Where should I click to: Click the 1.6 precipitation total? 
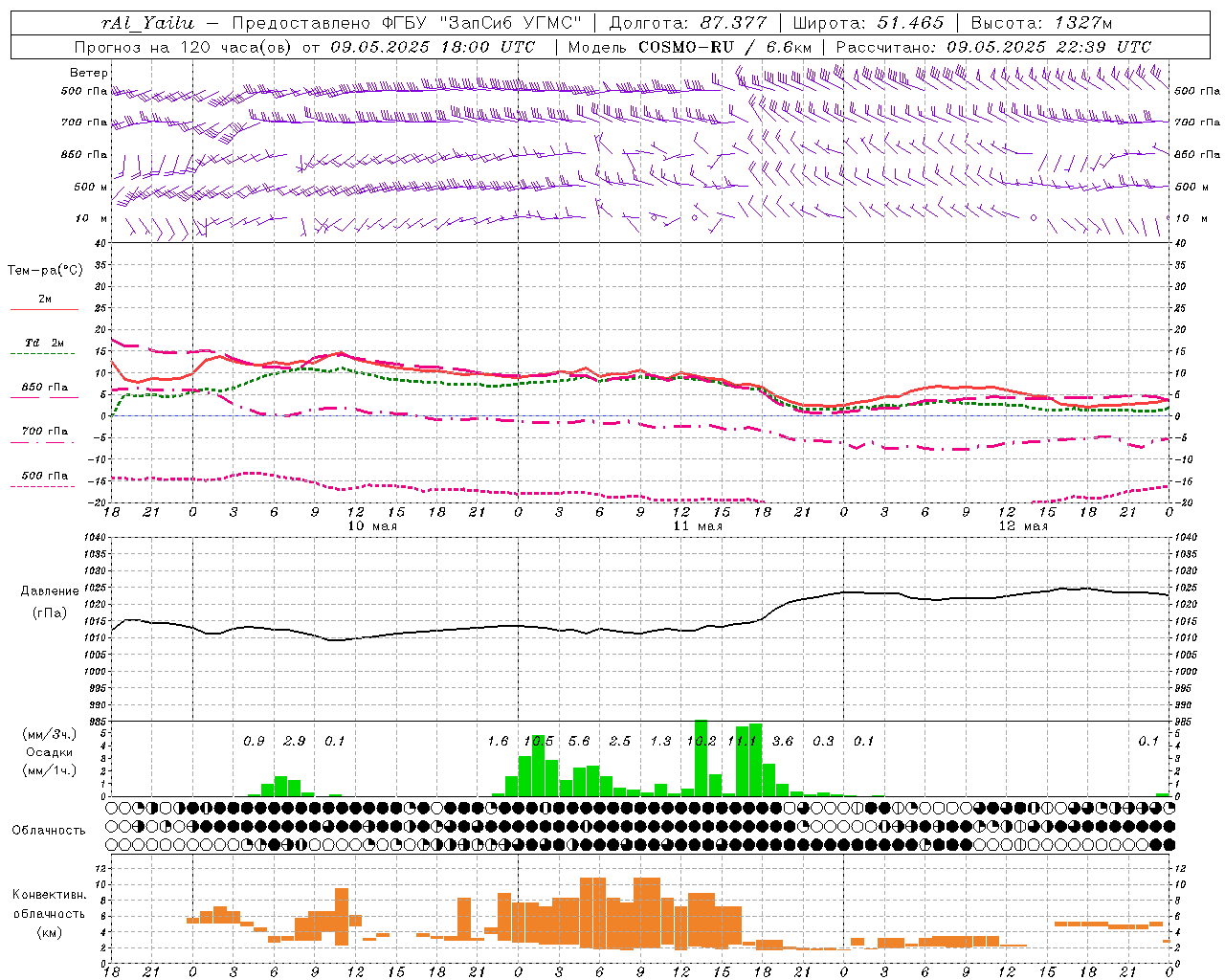pos(498,742)
